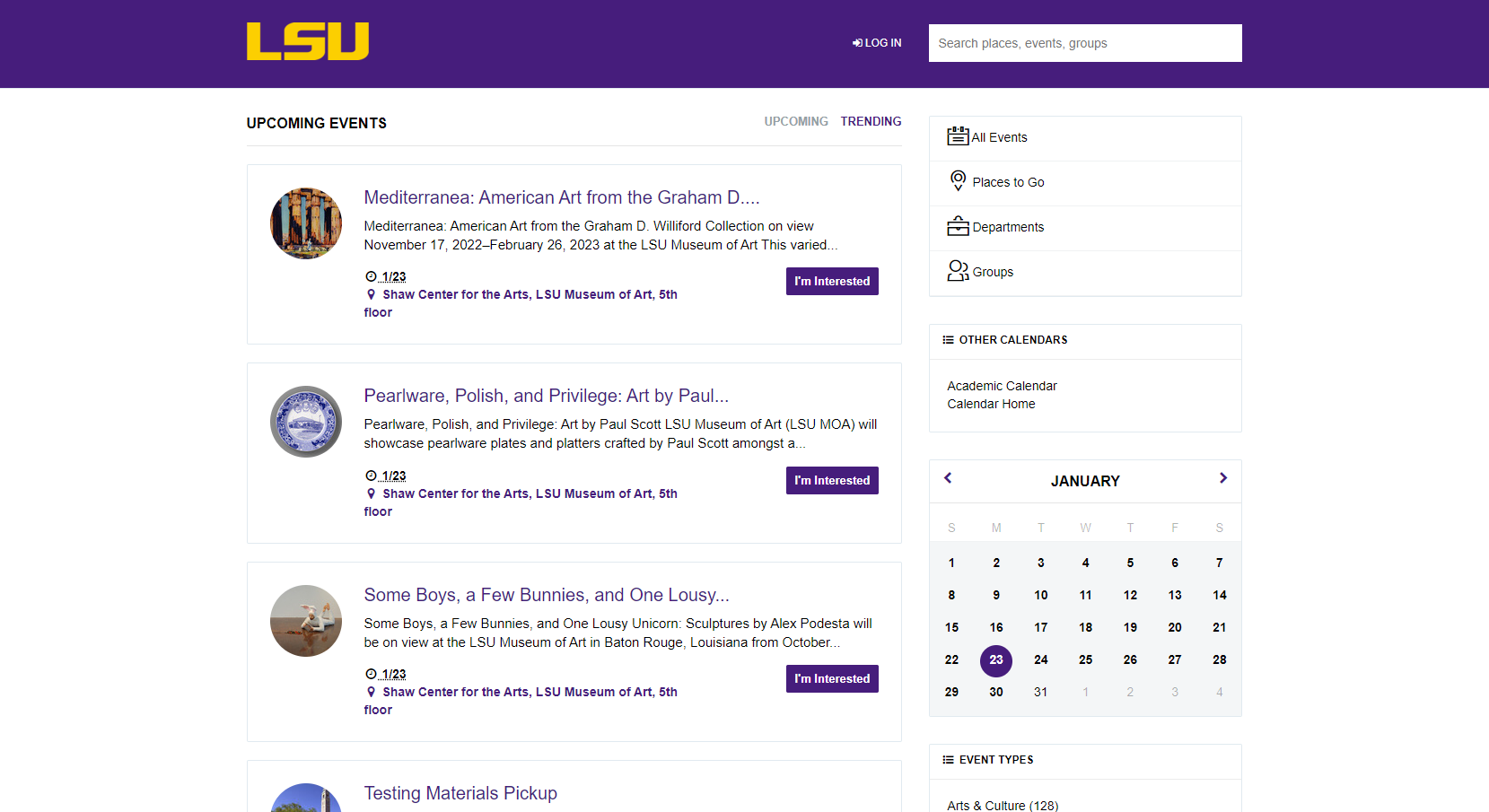Open the Places to Go menu item

pyautogui.click(x=1085, y=183)
